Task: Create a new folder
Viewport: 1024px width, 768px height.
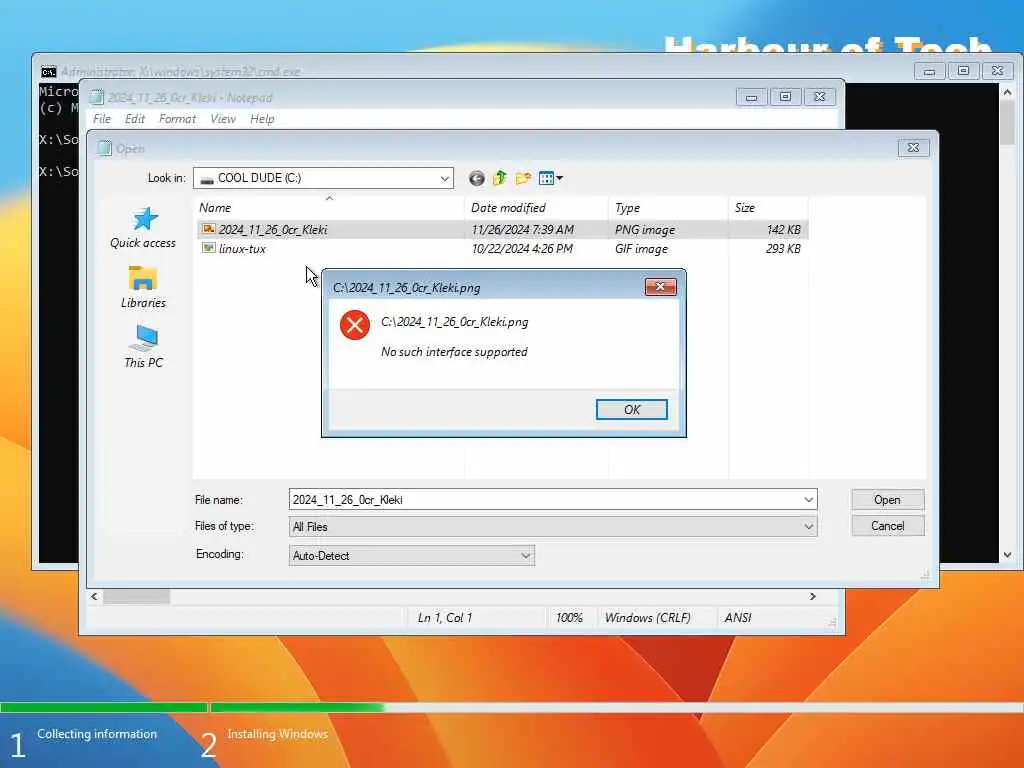Action: tap(522, 178)
